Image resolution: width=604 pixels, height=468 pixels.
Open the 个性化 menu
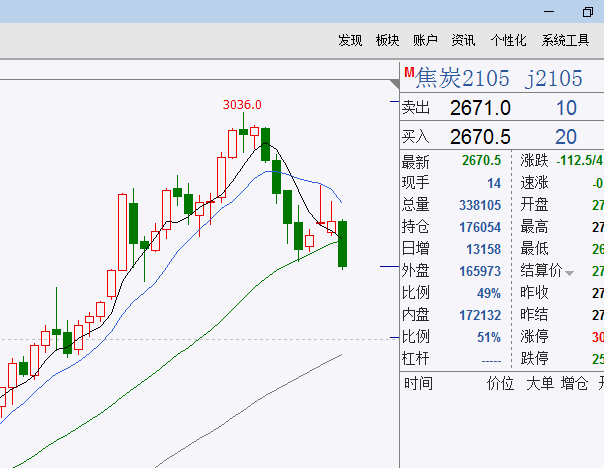[508, 40]
